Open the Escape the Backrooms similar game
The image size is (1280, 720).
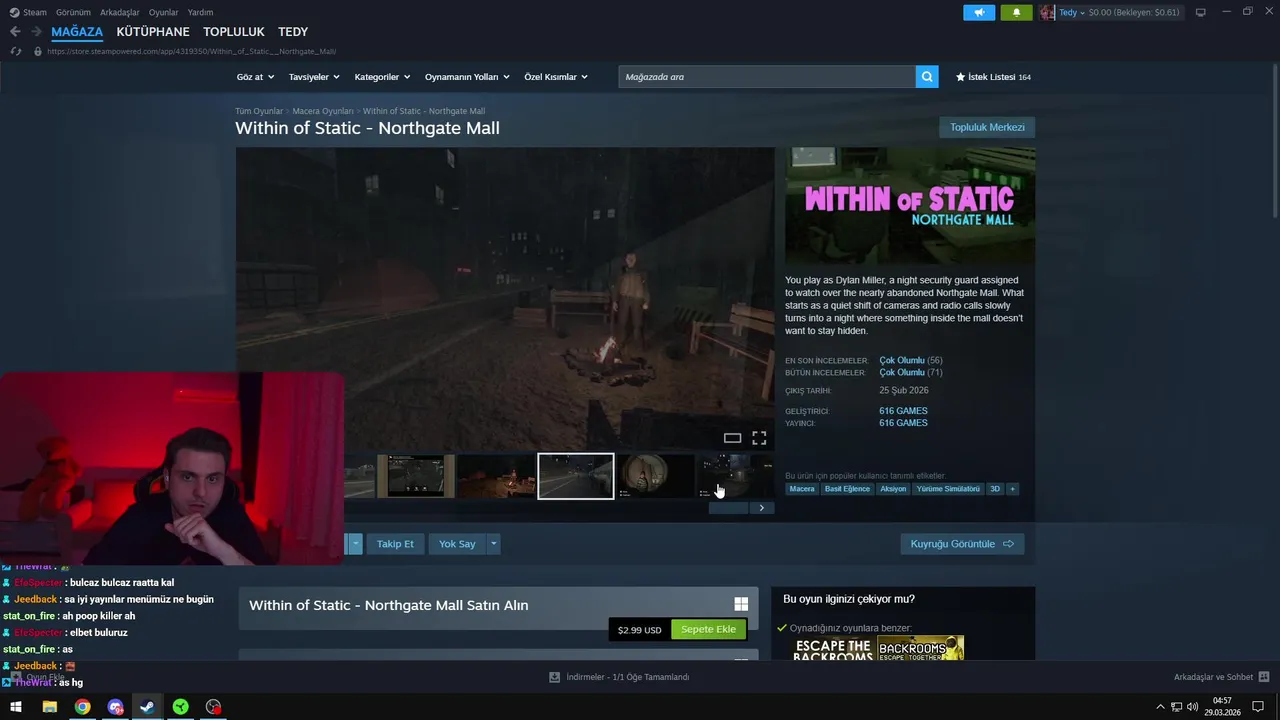[x=833, y=648]
